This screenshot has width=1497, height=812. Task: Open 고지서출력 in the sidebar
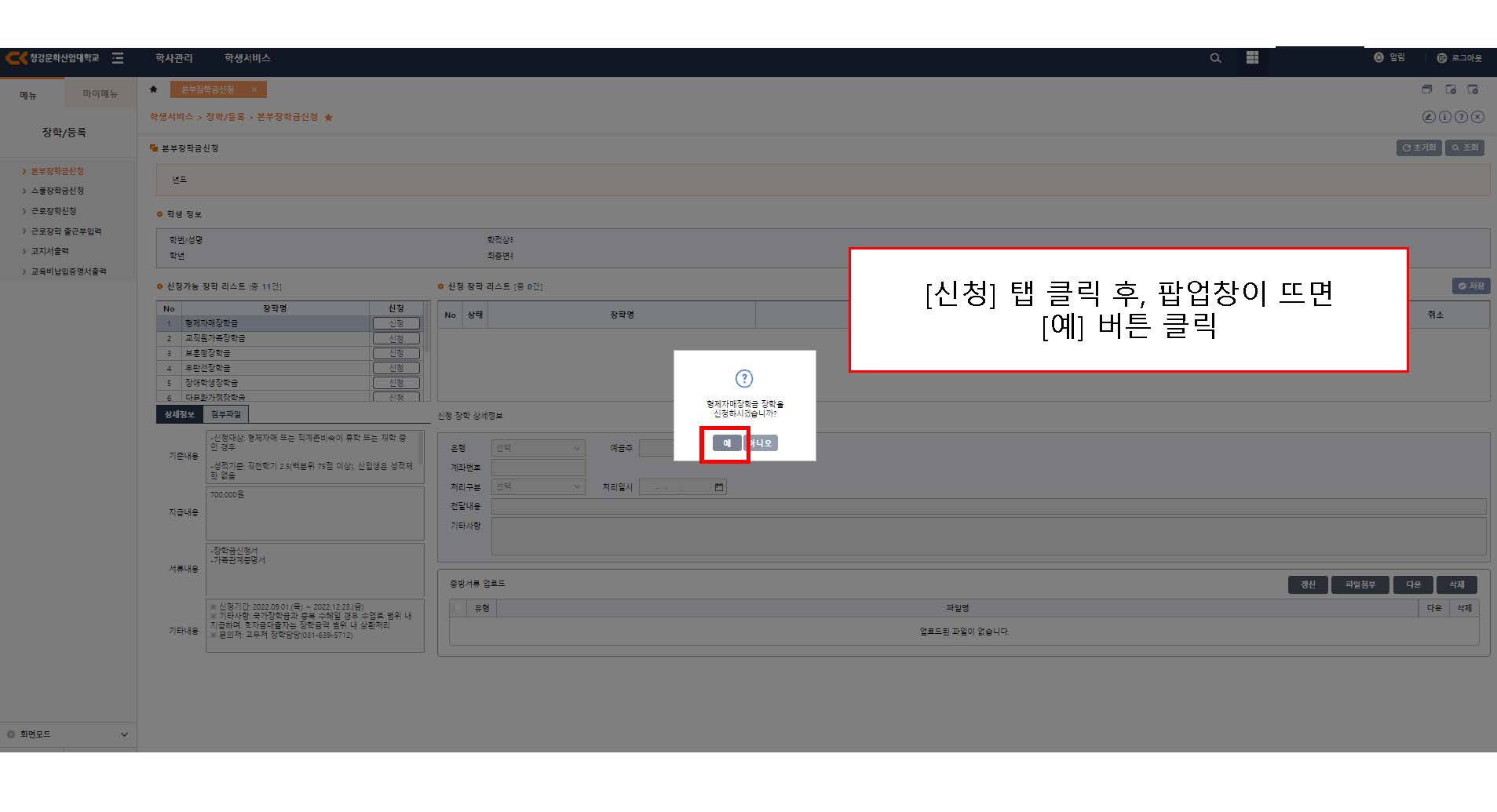(x=50, y=251)
